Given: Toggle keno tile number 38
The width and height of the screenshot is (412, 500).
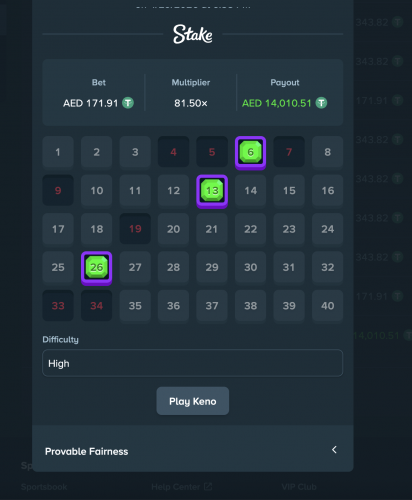Looking at the screenshot, I should 251,306.
